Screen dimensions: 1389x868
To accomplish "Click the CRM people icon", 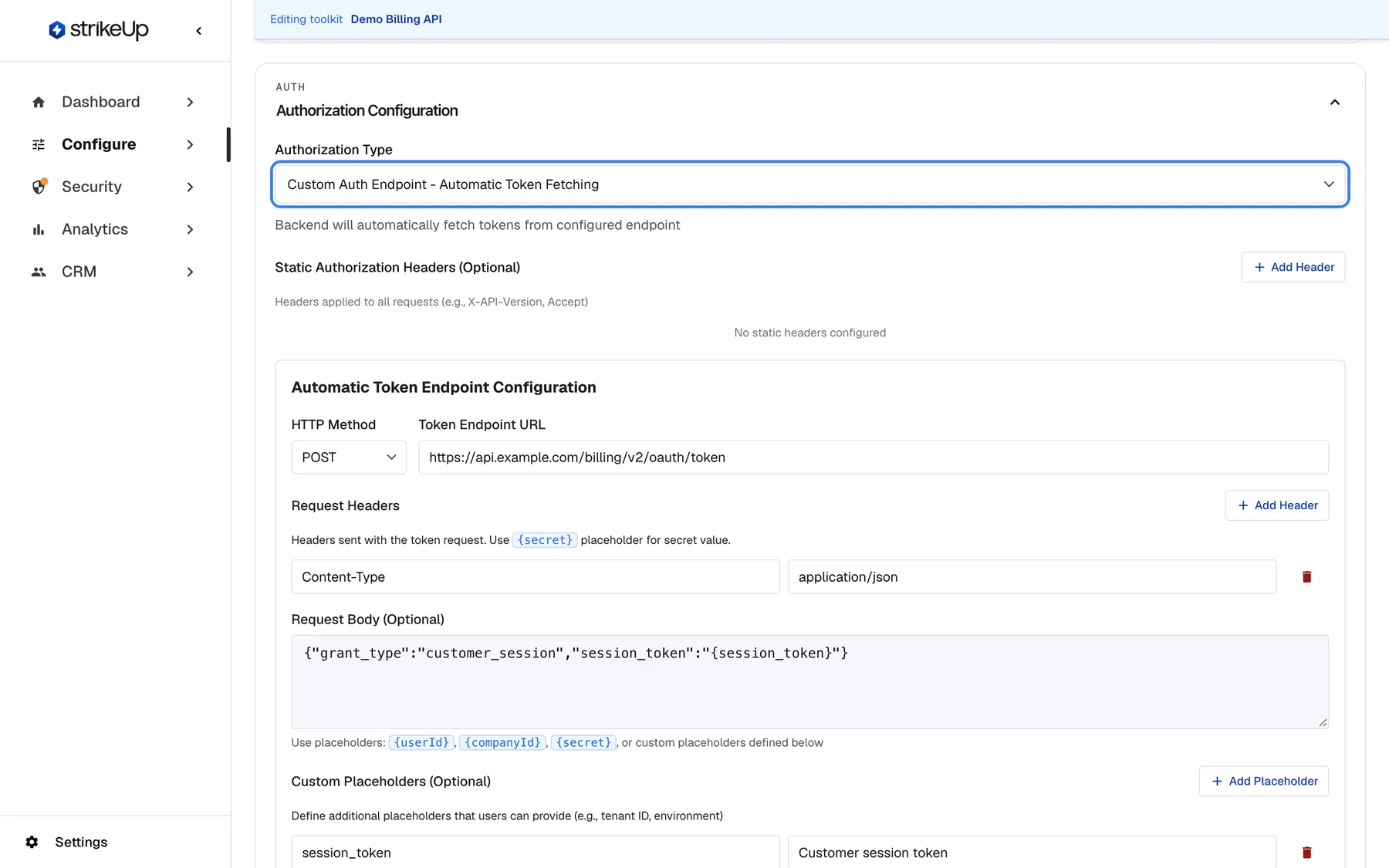I will tap(39, 272).
